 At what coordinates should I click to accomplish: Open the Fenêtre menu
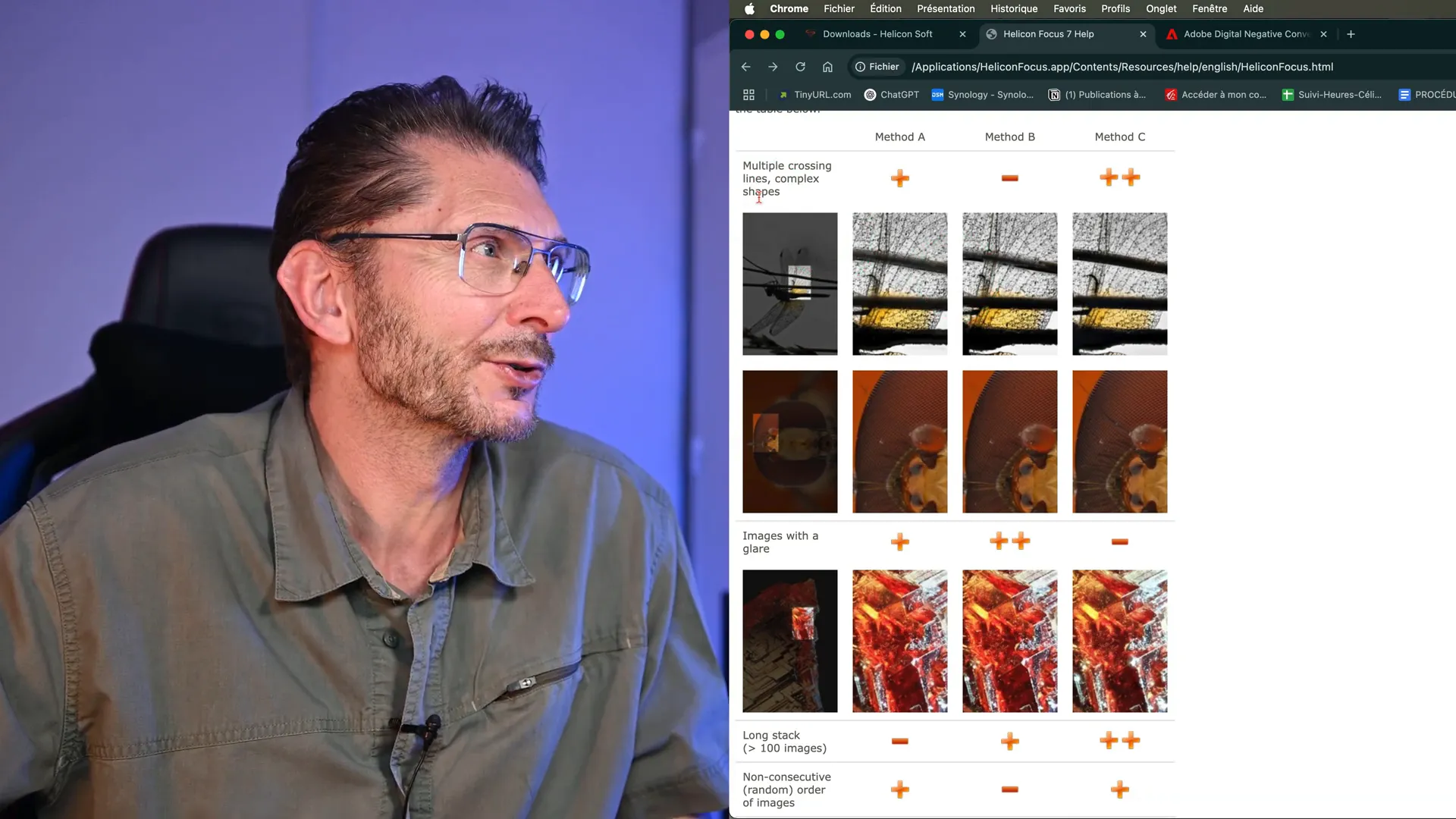click(x=1210, y=9)
